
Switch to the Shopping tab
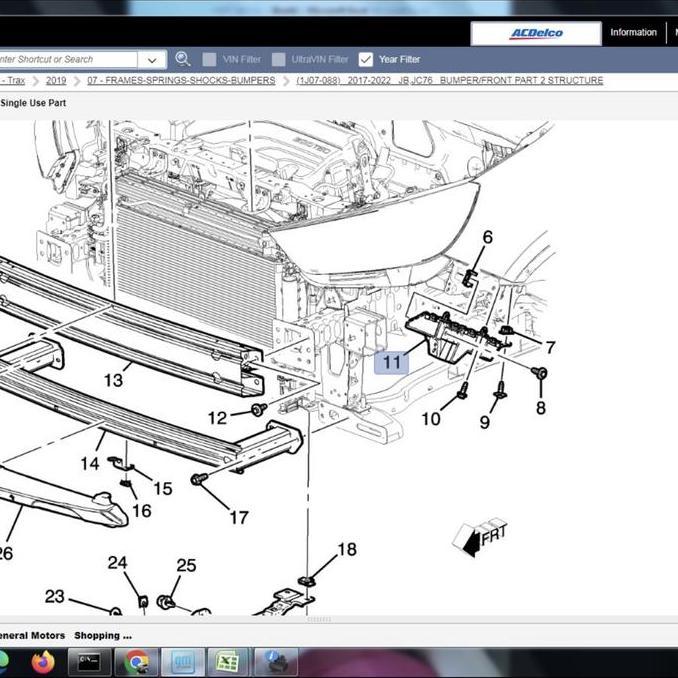[x=103, y=635]
